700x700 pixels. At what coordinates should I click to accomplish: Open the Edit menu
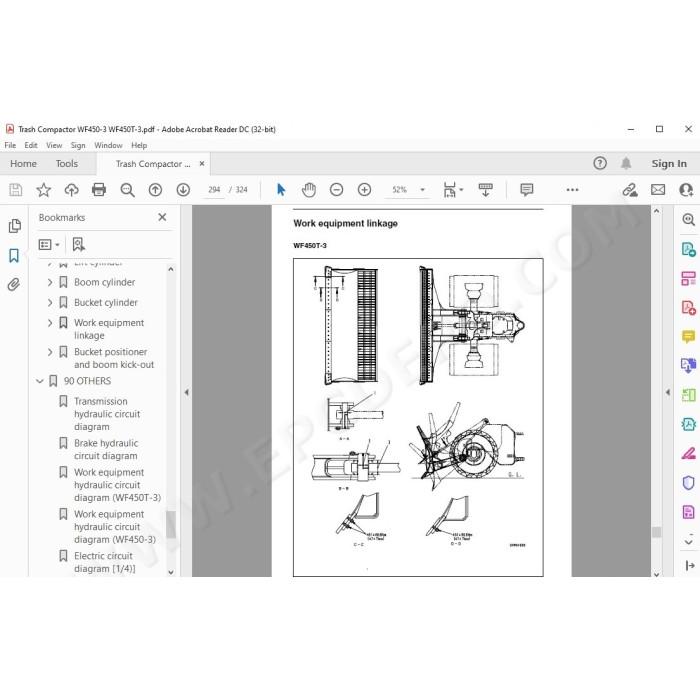coord(31,145)
